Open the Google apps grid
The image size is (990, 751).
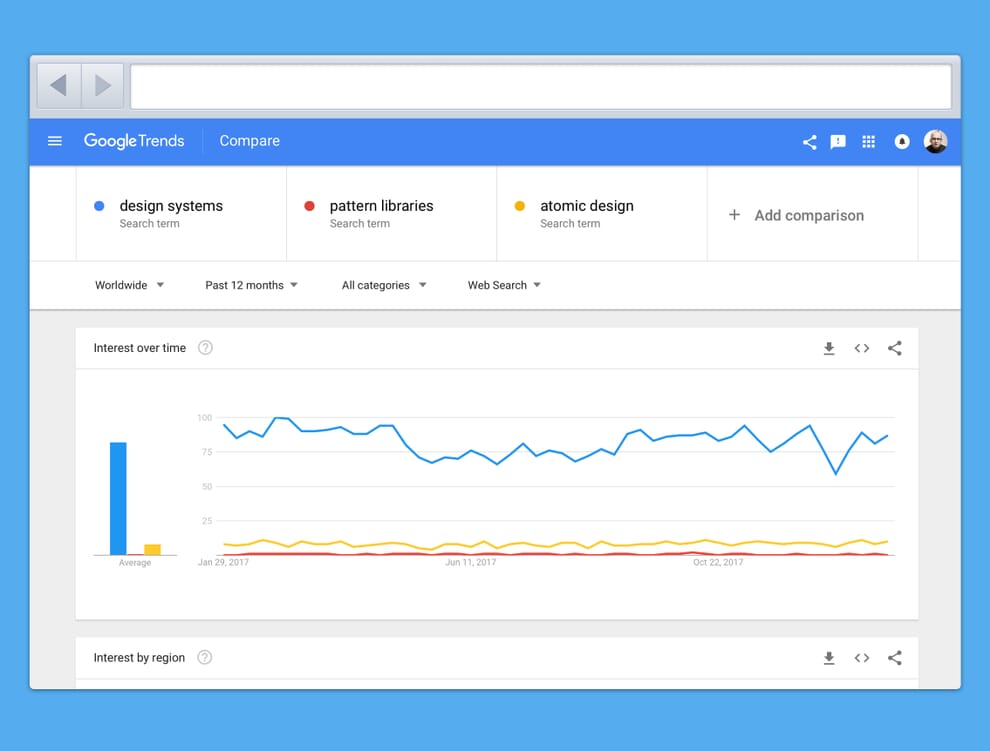pos(869,142)
